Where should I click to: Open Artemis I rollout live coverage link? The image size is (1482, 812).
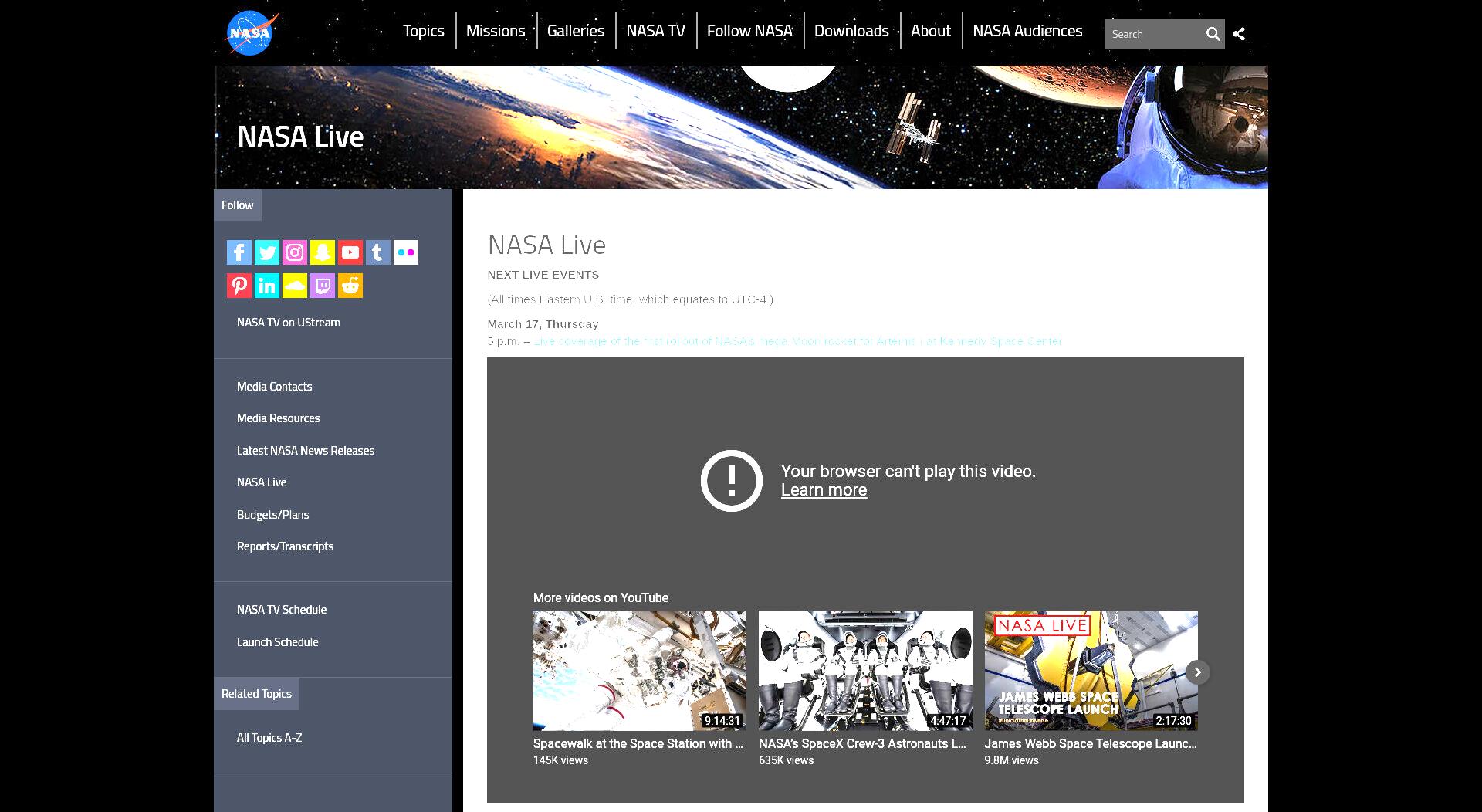(x=798, y=341)
